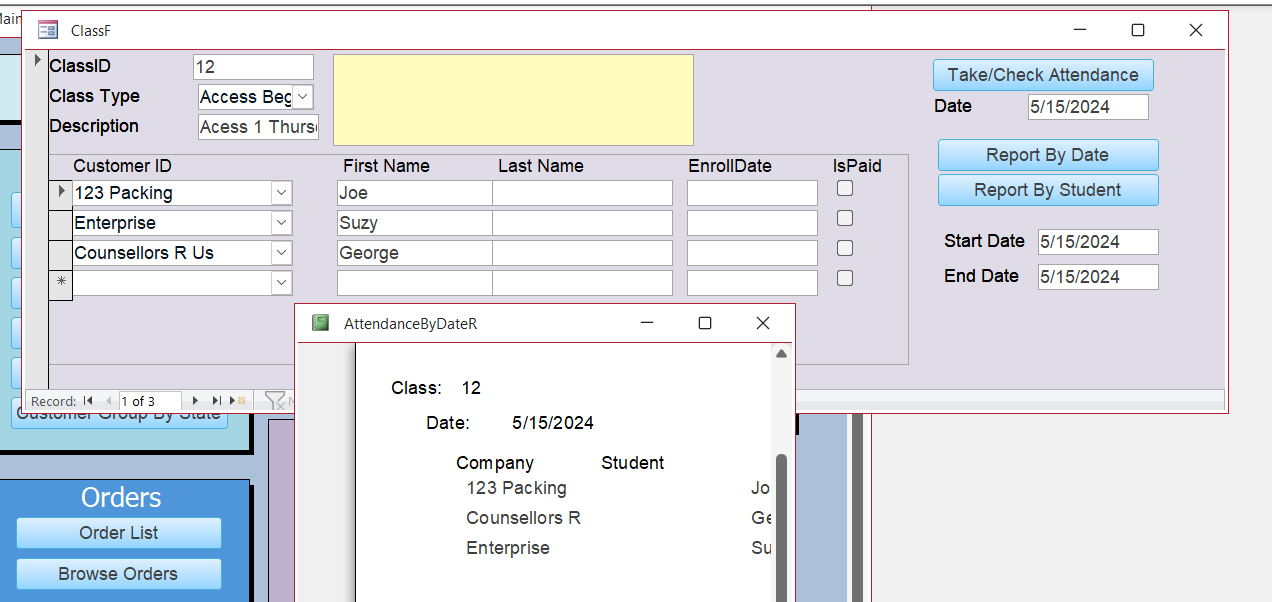Toggle IsPaid checkbox for Suzy
This screenshot has height=602, width=1272.
click(845, 218)
